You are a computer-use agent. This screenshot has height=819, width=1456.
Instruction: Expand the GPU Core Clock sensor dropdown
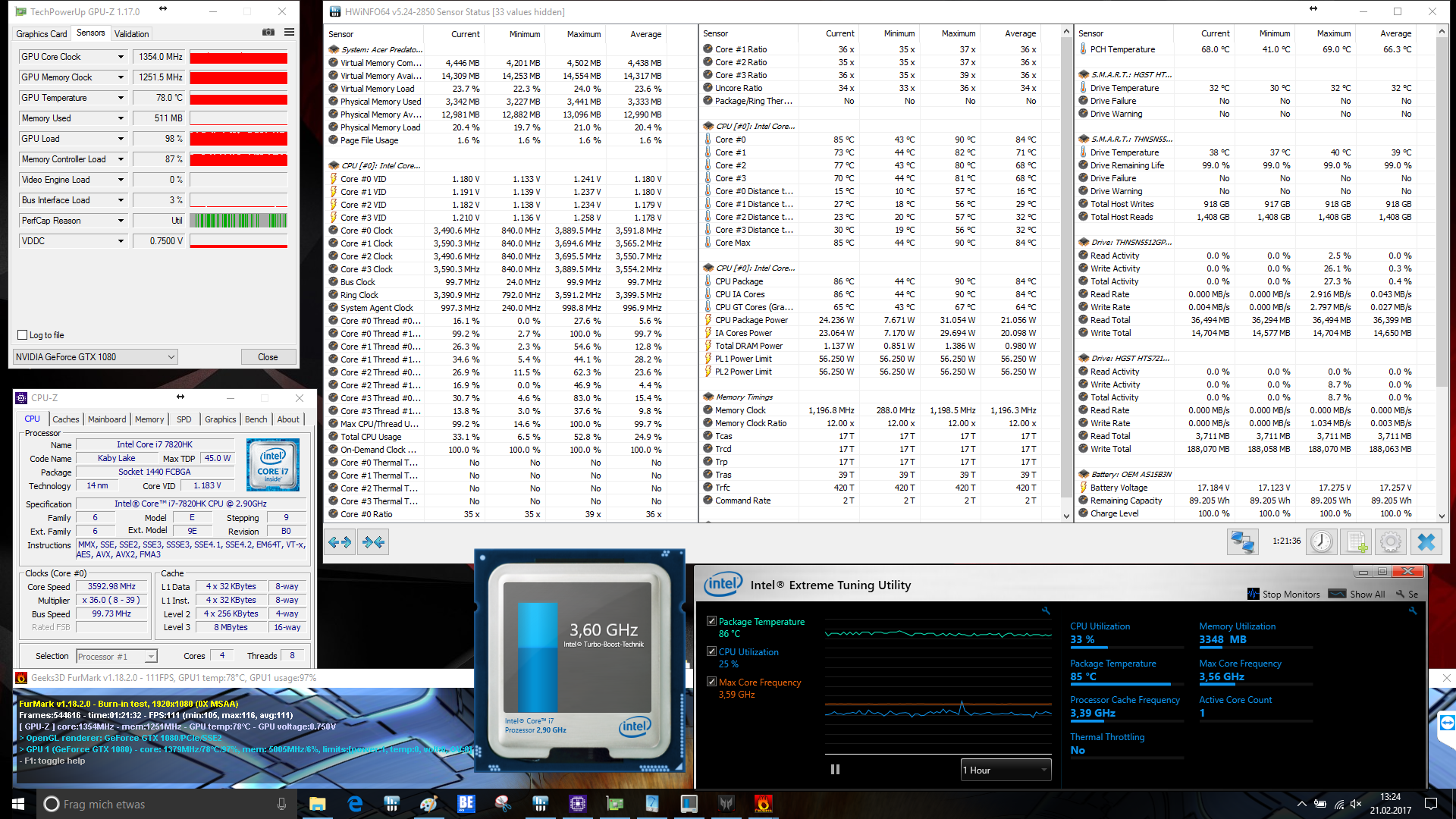[x=121, y=57]
